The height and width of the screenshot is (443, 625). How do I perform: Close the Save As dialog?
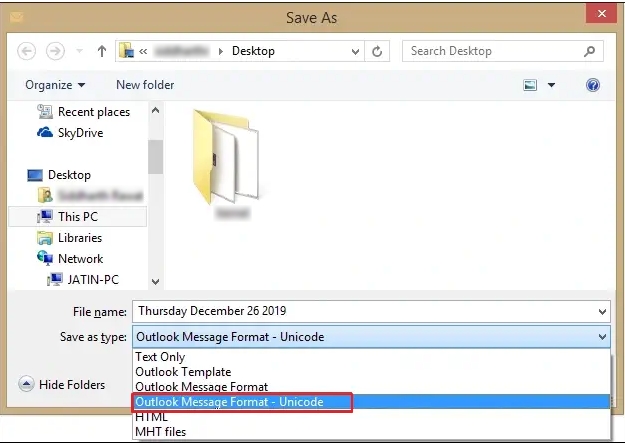(601, 14)
